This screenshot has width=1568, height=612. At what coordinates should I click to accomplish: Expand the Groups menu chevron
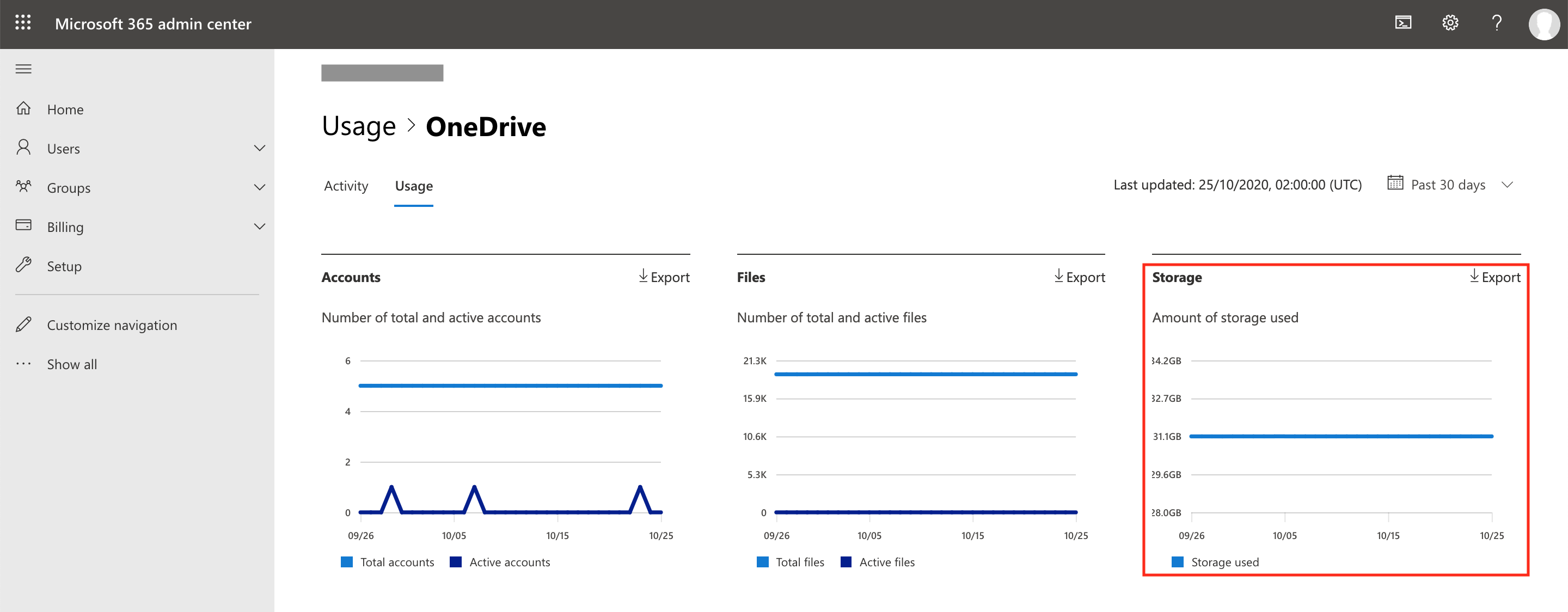coord(259,187)
